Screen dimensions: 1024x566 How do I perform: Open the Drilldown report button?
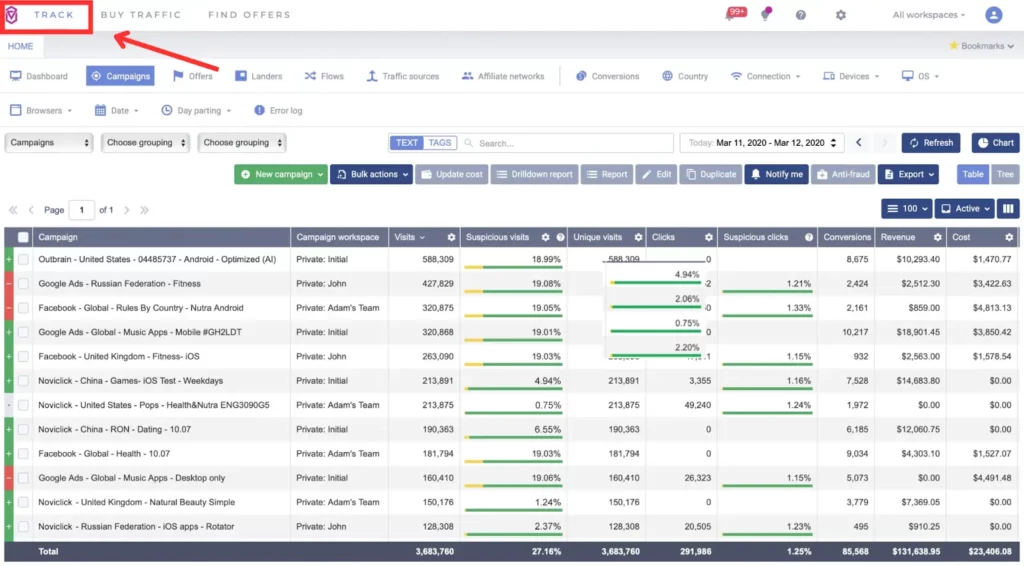click(x=534, y=174)
